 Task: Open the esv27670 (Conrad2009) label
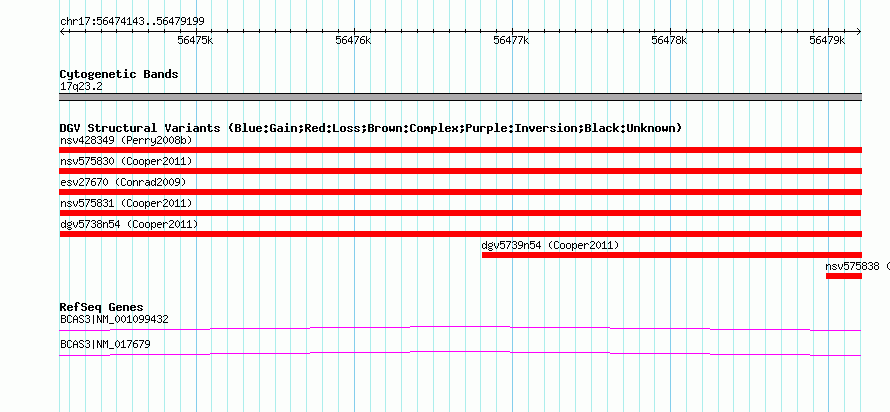(x=123, y=182)
